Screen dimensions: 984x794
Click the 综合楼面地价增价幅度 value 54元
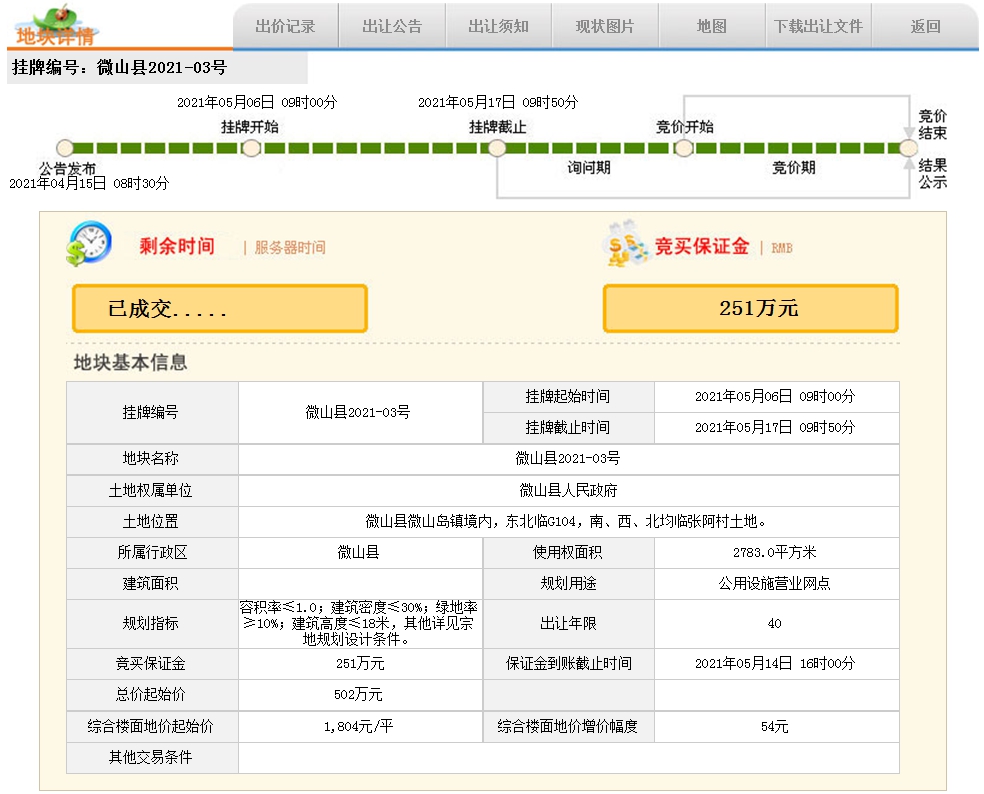pyautogui.click(x=775, y=727)
